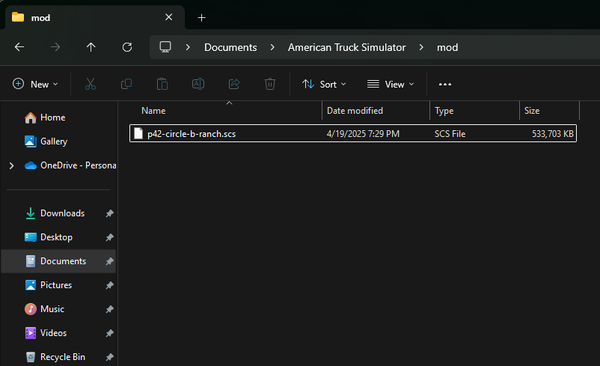This screenshot has height=366, width=600.
Task: Go to Documents in the breadcrumb
Action: (230, 47)
